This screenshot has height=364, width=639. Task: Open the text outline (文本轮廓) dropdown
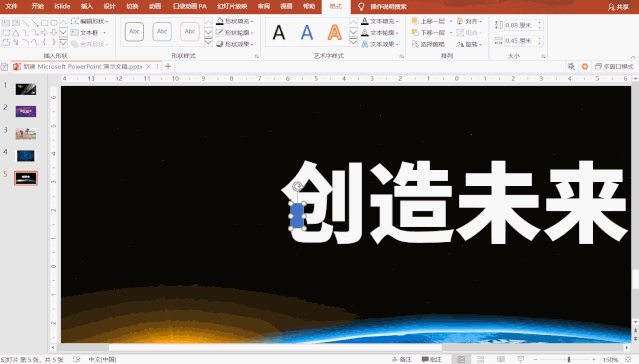point(380,33)
